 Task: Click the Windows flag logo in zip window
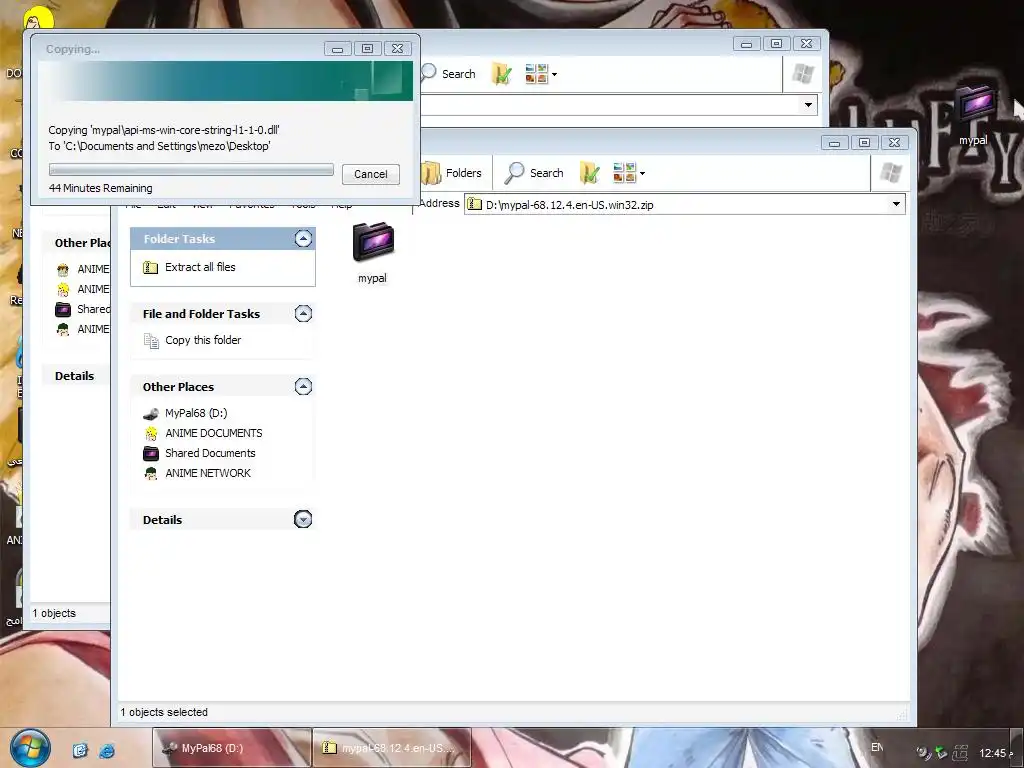point(891,173)
